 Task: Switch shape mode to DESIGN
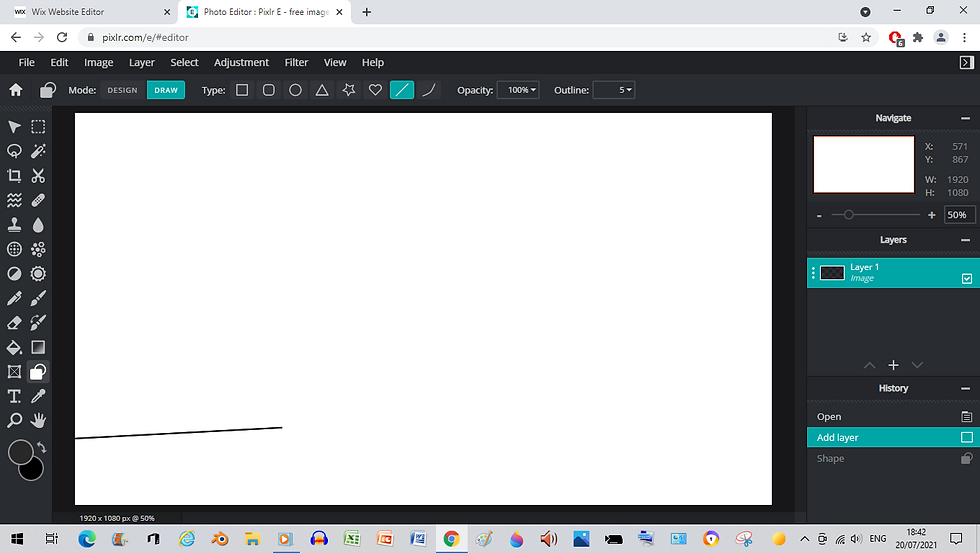click(x=122, y=90)
